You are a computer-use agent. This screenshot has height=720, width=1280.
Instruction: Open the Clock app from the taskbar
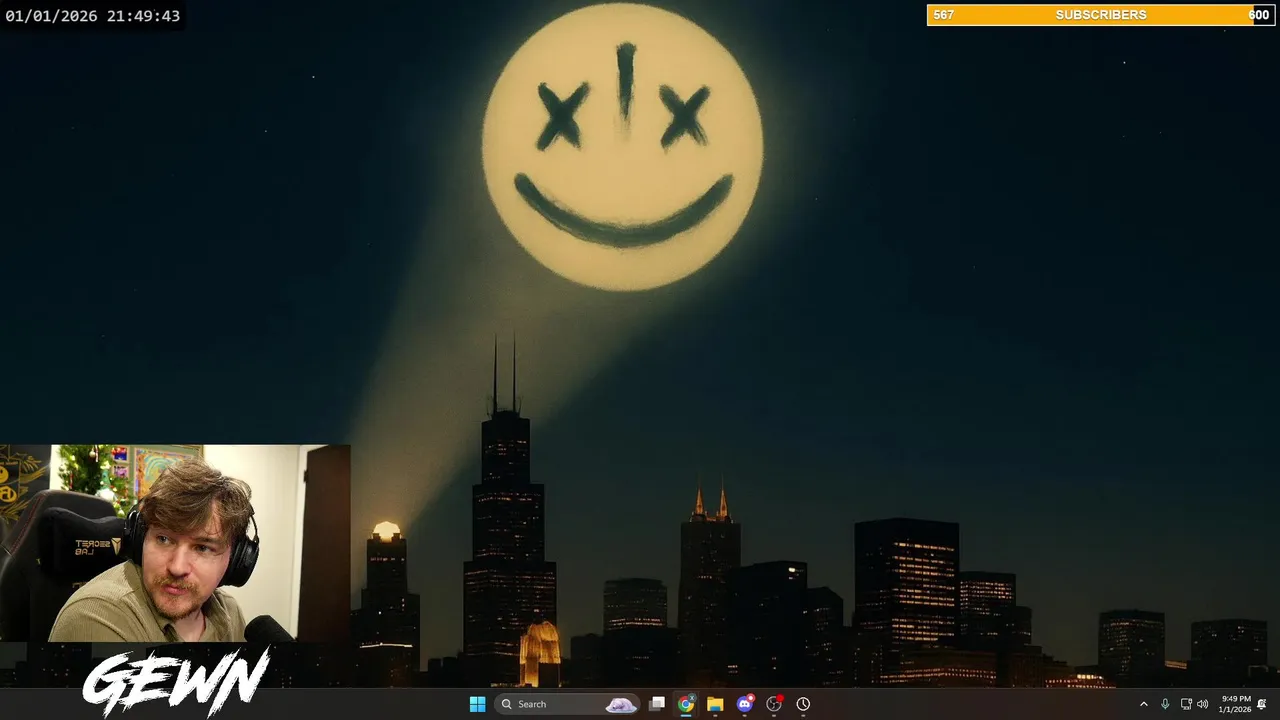click(x=803, y=704)
